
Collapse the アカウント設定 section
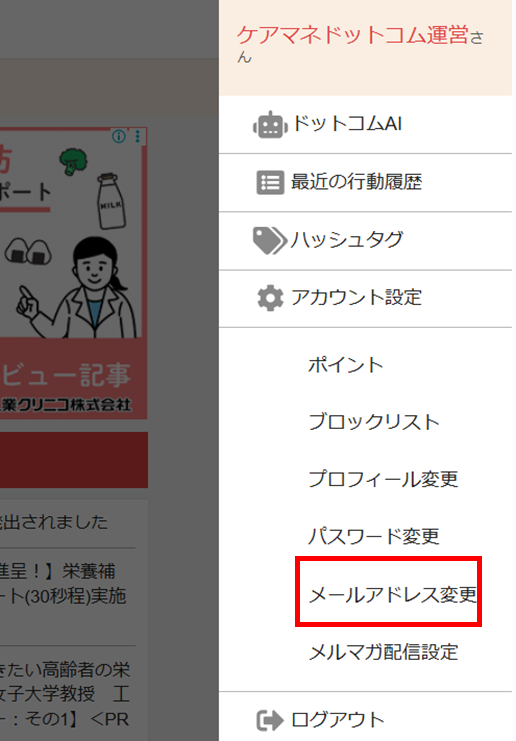365,299
